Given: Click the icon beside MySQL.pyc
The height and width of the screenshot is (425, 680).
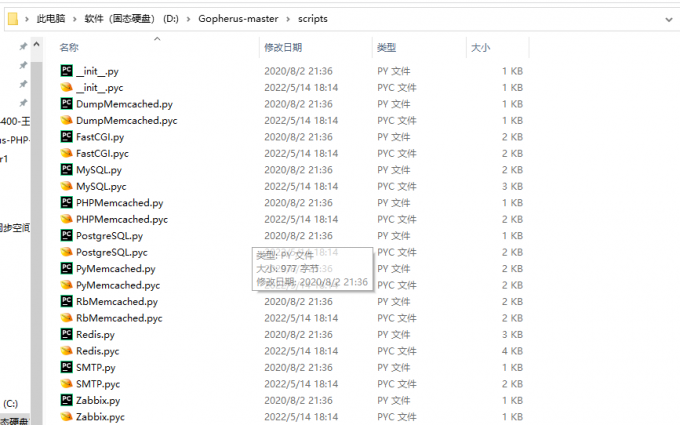Looking at the screenshot, I should pos(66,186).
